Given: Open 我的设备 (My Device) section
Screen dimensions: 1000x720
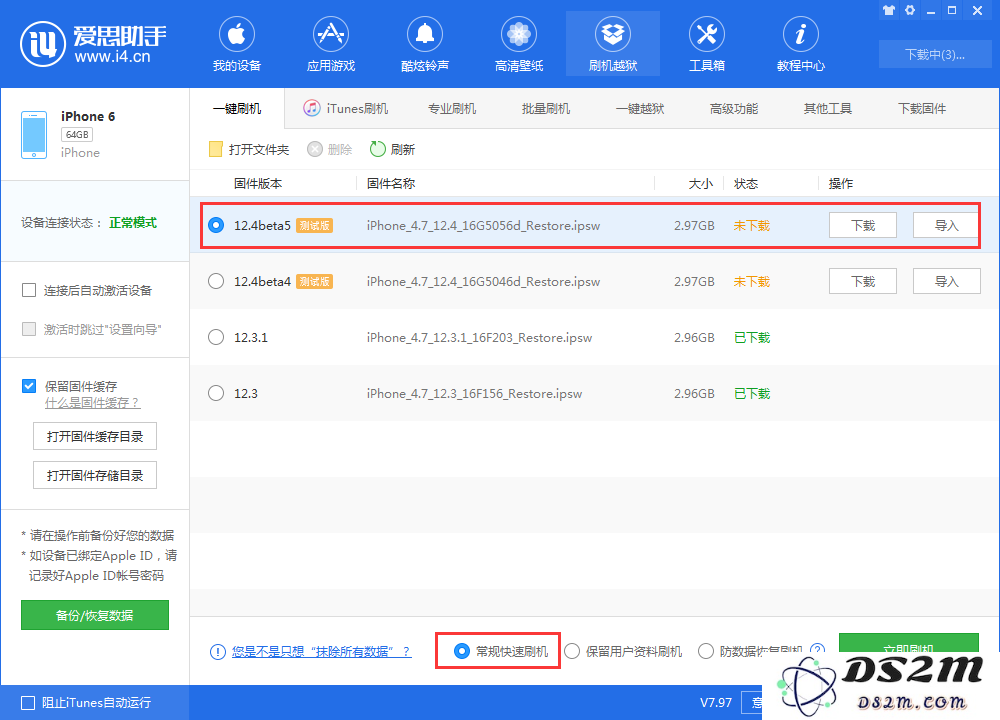Looking at the screenshot, I should click(x=237, y=44).
